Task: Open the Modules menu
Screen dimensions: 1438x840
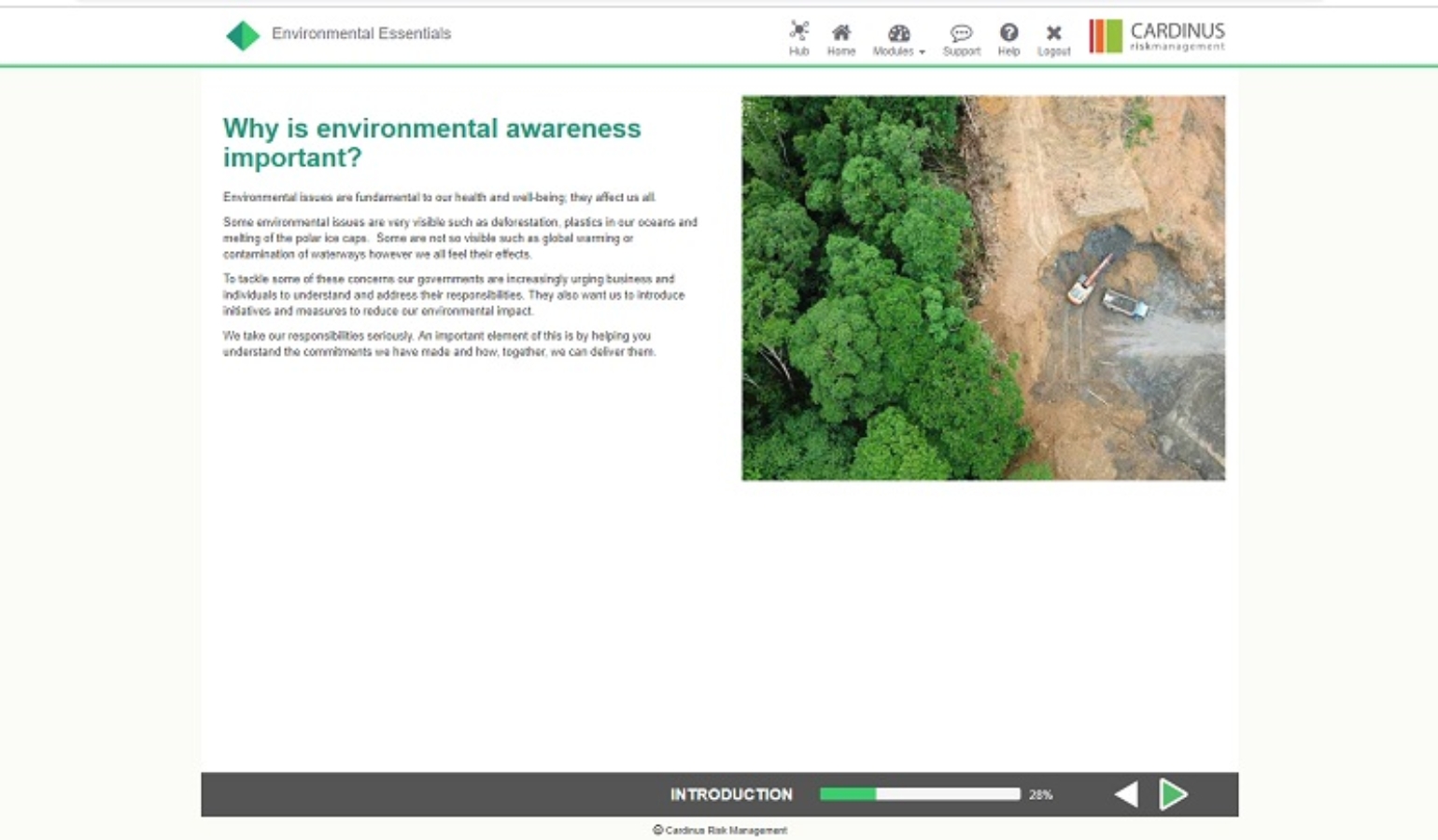Action: tap(898, 41)
